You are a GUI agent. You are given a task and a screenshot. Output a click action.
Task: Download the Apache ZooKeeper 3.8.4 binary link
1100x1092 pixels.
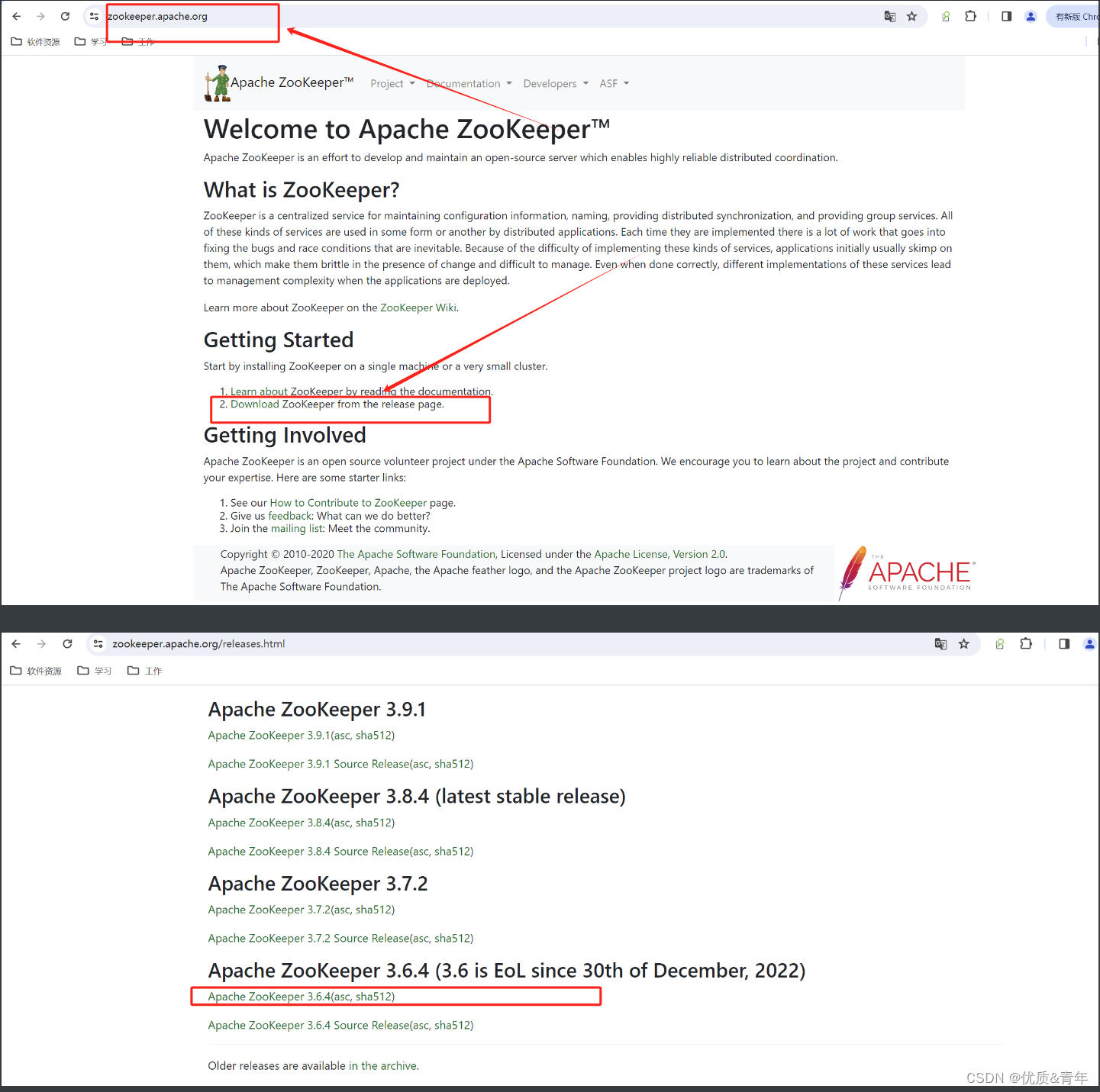pyautogui.click(x=269, y=823)
